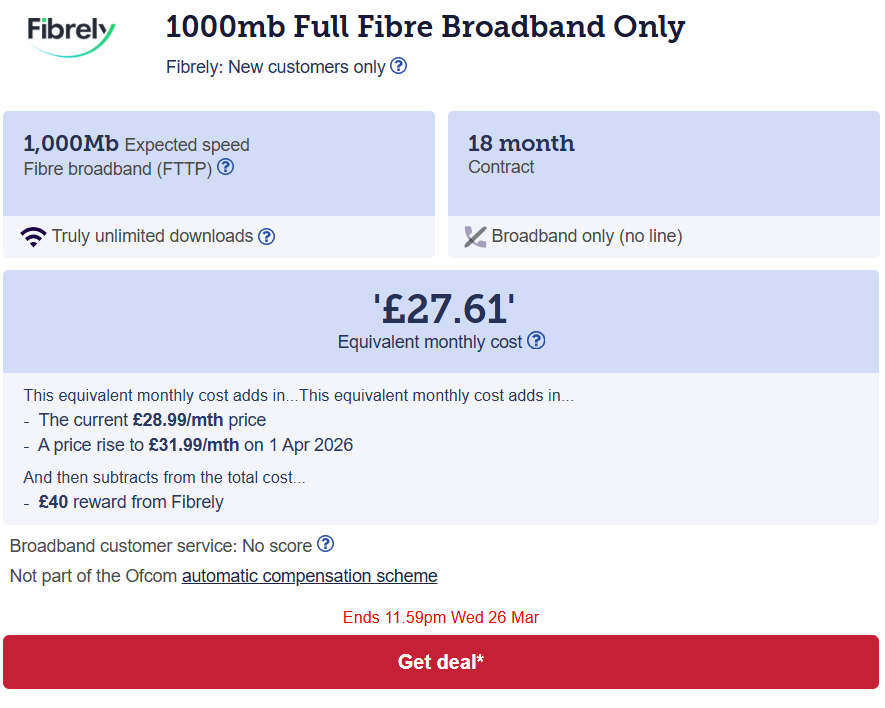Click the wifi icon for unlimited downloads

34,237
